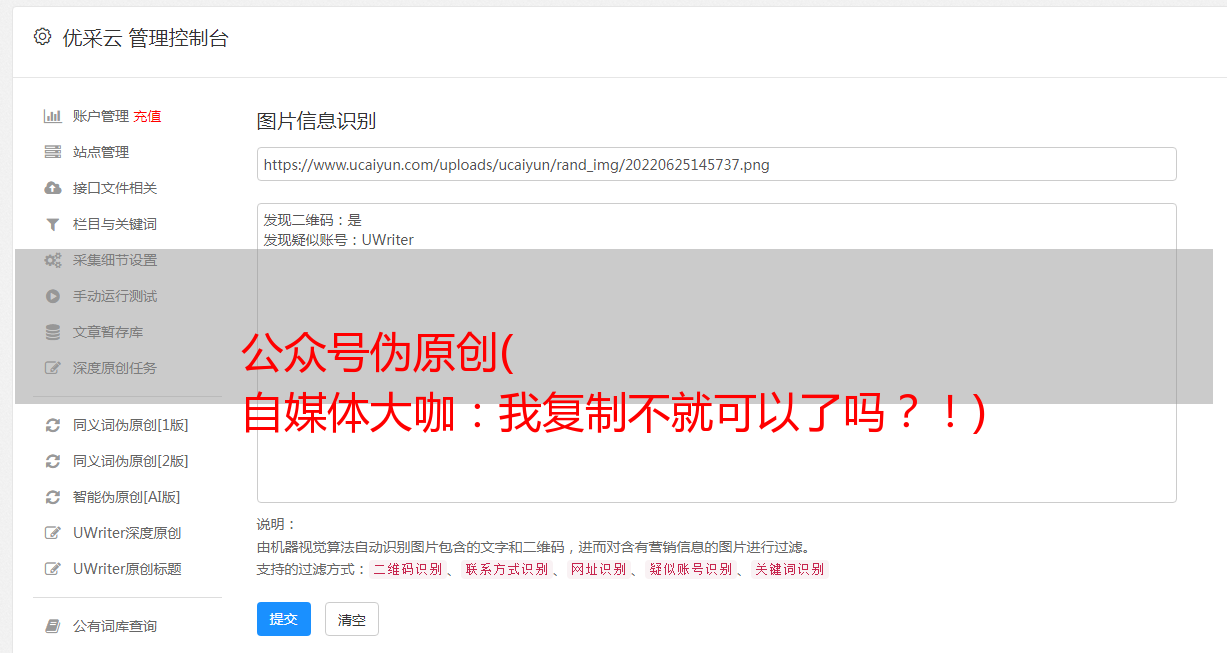Open 文章暂存库 menu item
This screenshot has width=1227, height=653.
[108, 332]
